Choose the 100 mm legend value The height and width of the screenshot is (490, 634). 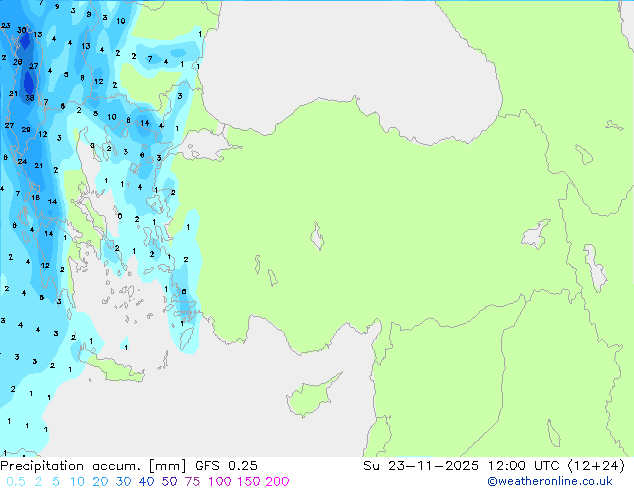220,482
